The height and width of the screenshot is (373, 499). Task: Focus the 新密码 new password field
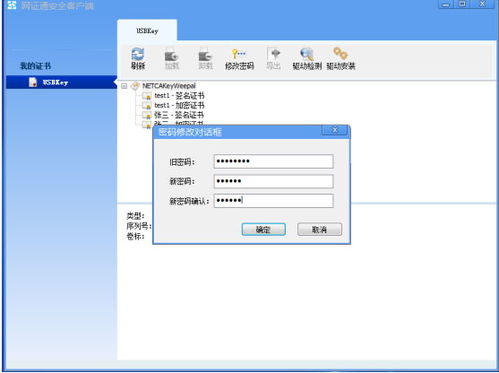[x=273, y=181]
